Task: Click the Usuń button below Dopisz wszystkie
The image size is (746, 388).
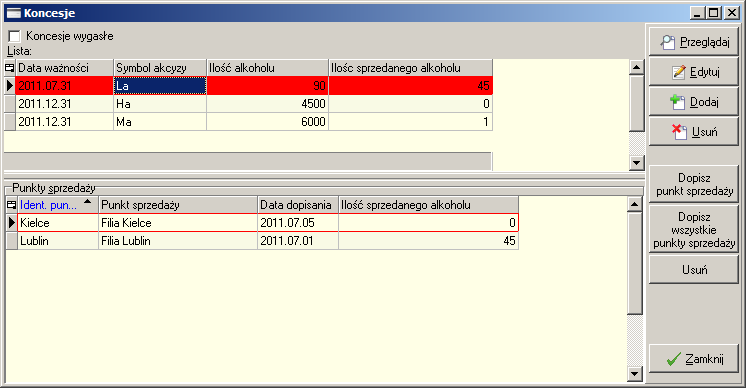Action: (x=694, y=270)
